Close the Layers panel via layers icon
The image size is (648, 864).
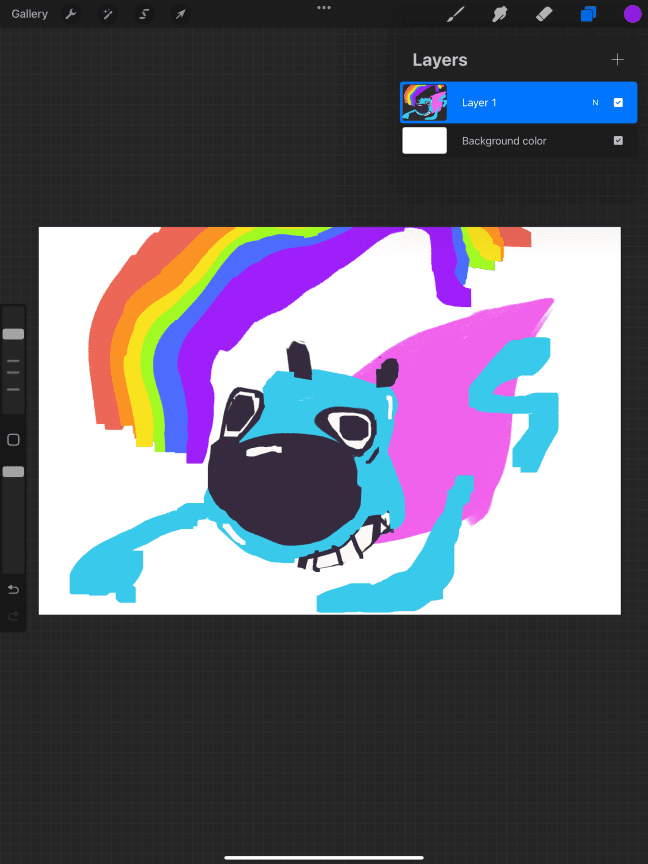[588, 14]
